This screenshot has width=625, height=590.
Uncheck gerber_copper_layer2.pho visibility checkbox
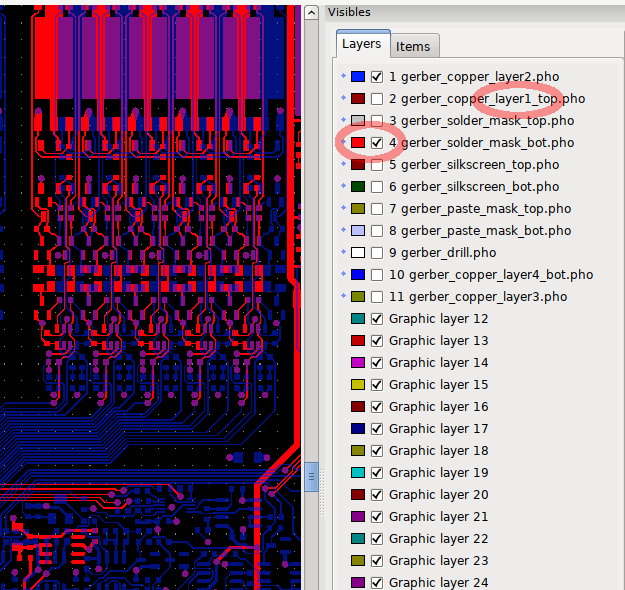(377, 77)
